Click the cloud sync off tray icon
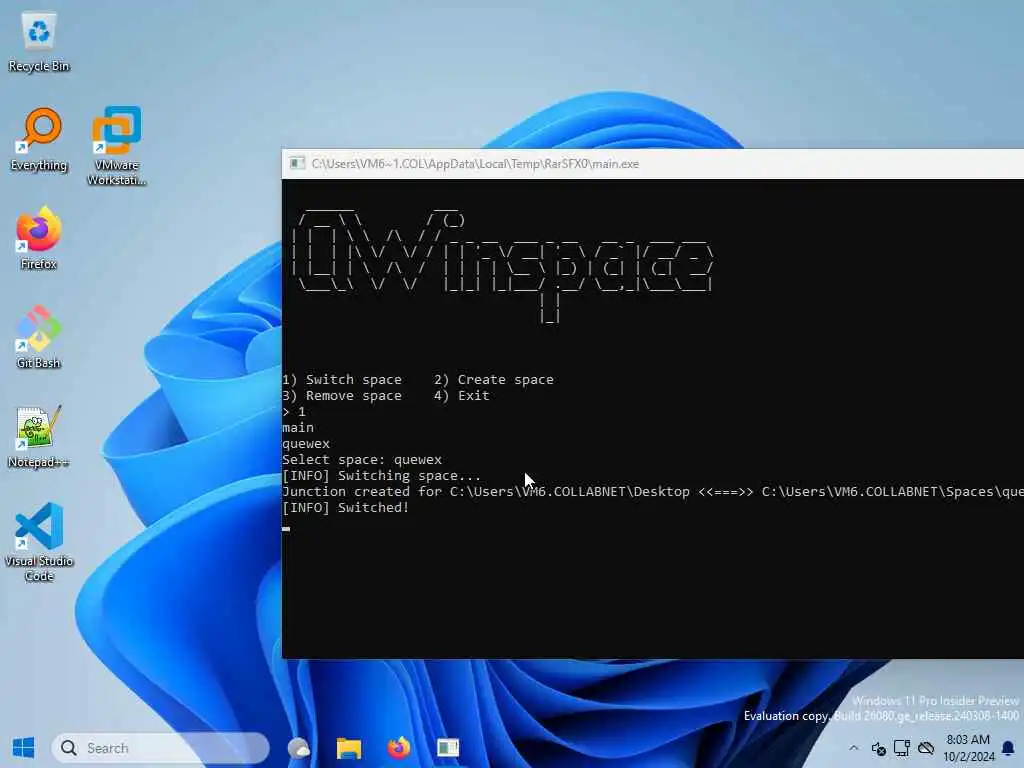 coord(925,748)
